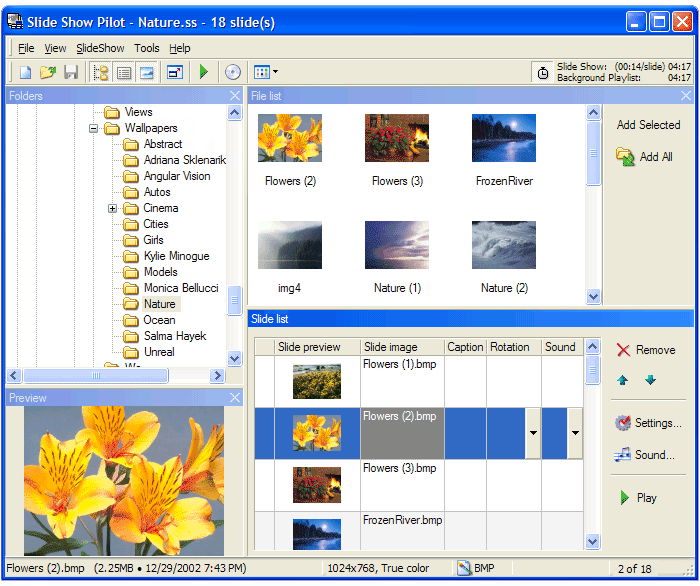The width and height of the screenshot is (700, 586).
Task: Toggle the preview panel toolbar button
Action: [x=147, y=72]
